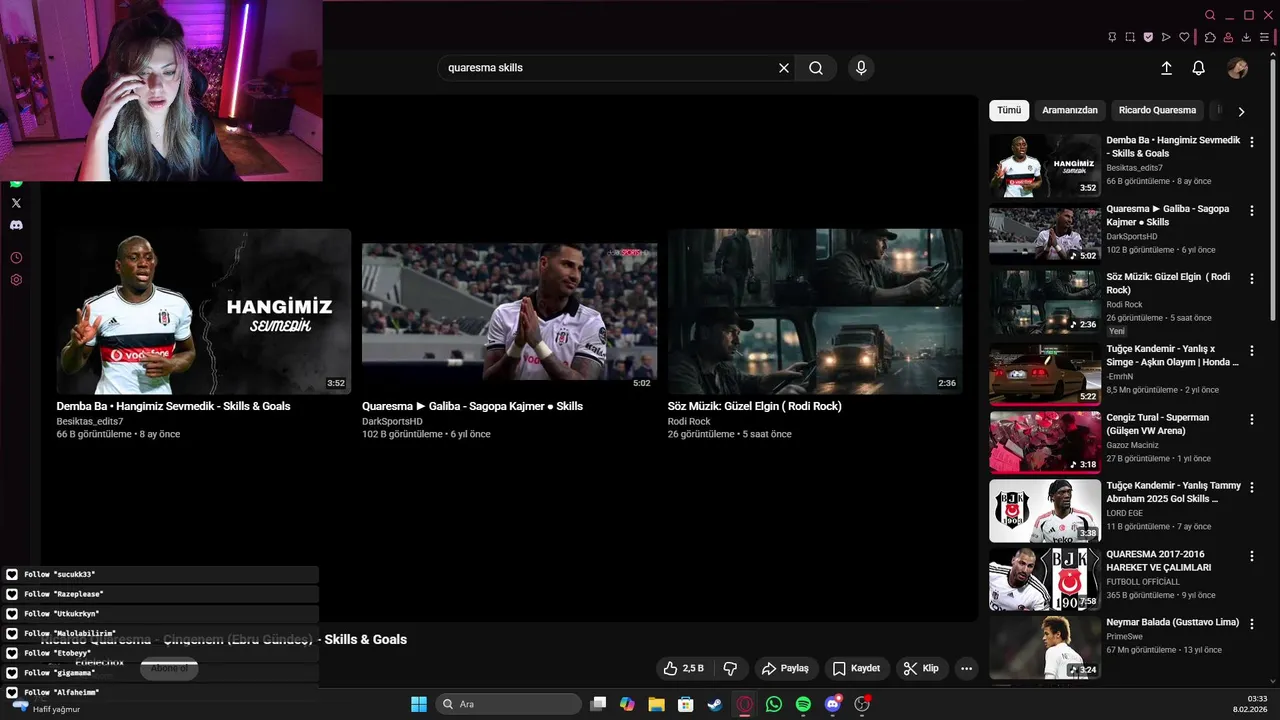Open Steam from the taskbar
This screenshot has height=720, width=1280.
click(x=715, y=704)
